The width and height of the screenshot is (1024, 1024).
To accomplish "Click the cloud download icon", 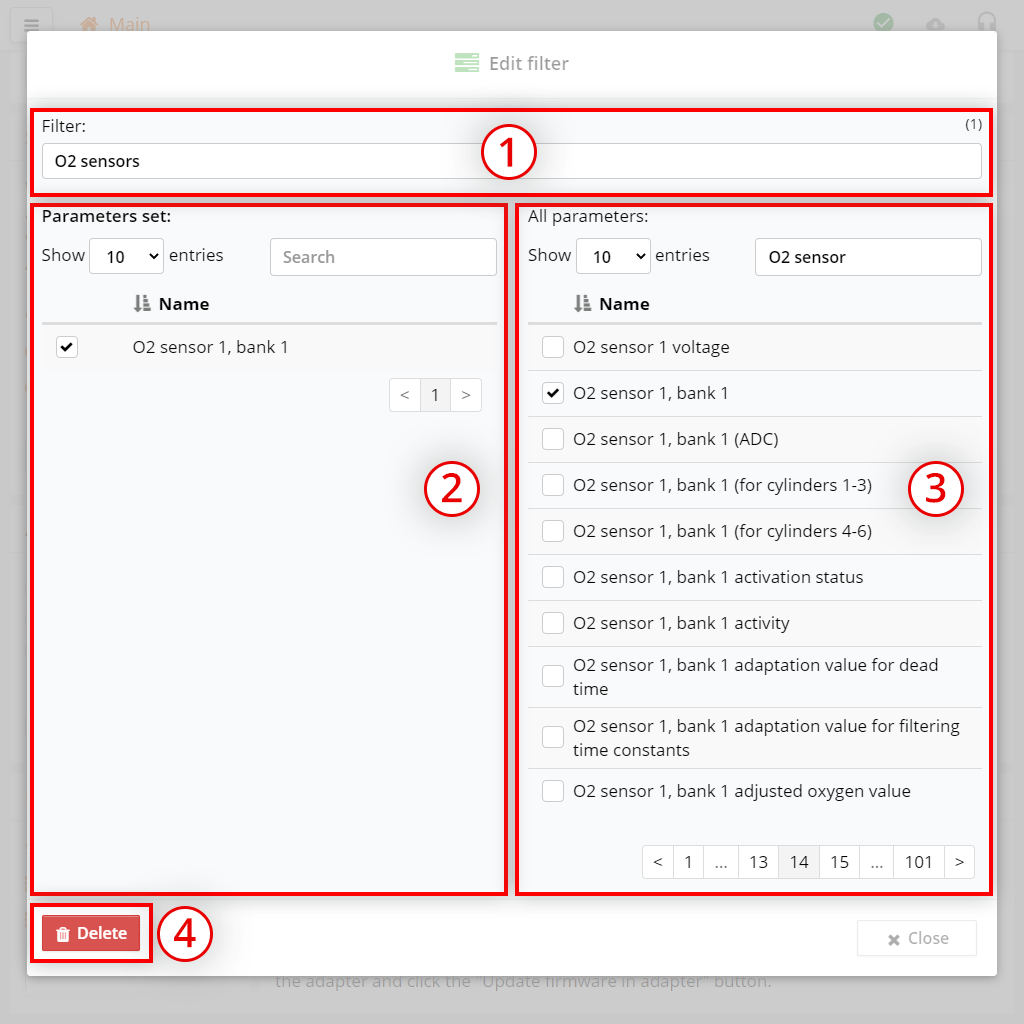I will 935,23.
